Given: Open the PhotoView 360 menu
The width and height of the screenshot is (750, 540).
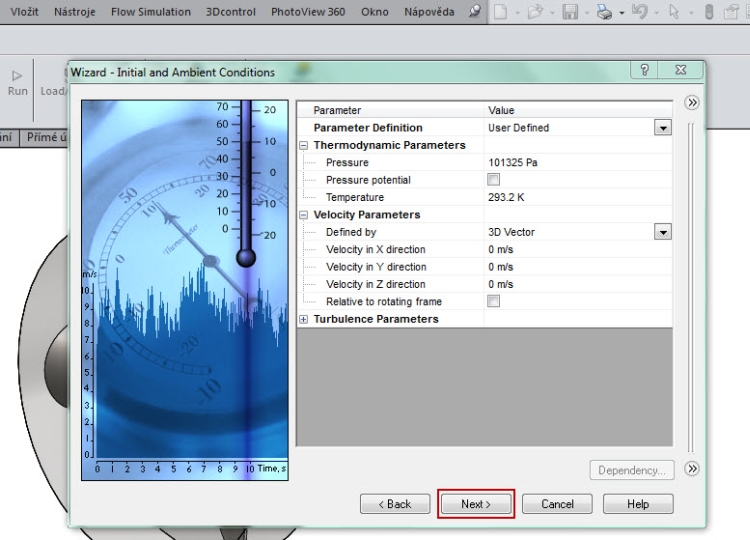Looking at the screenshot, I should click(308, 11).
